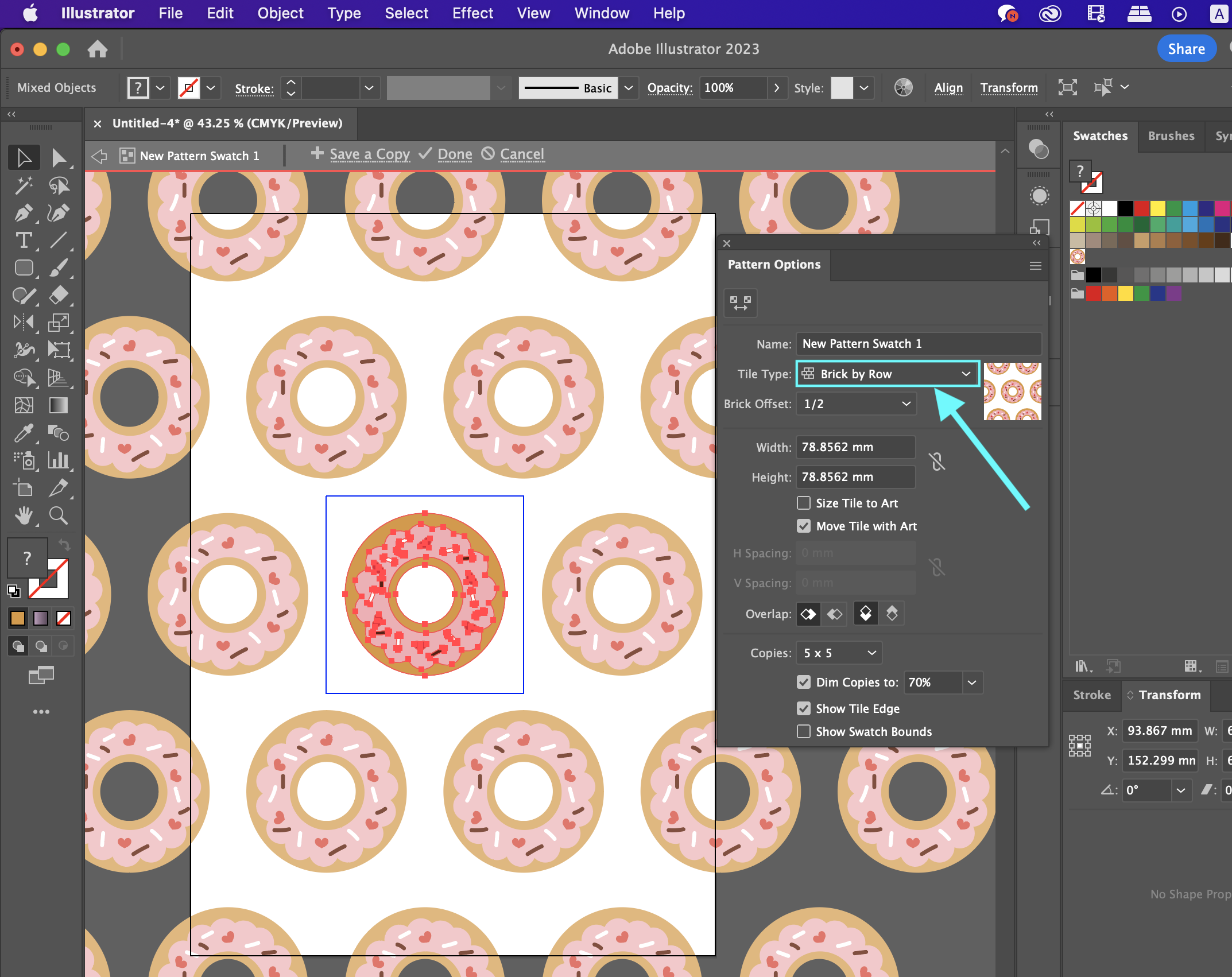The width and height of the screenshot is (1232, 977).
Task: Select the Magic Wand tool
Action: [x=24, y=185]
